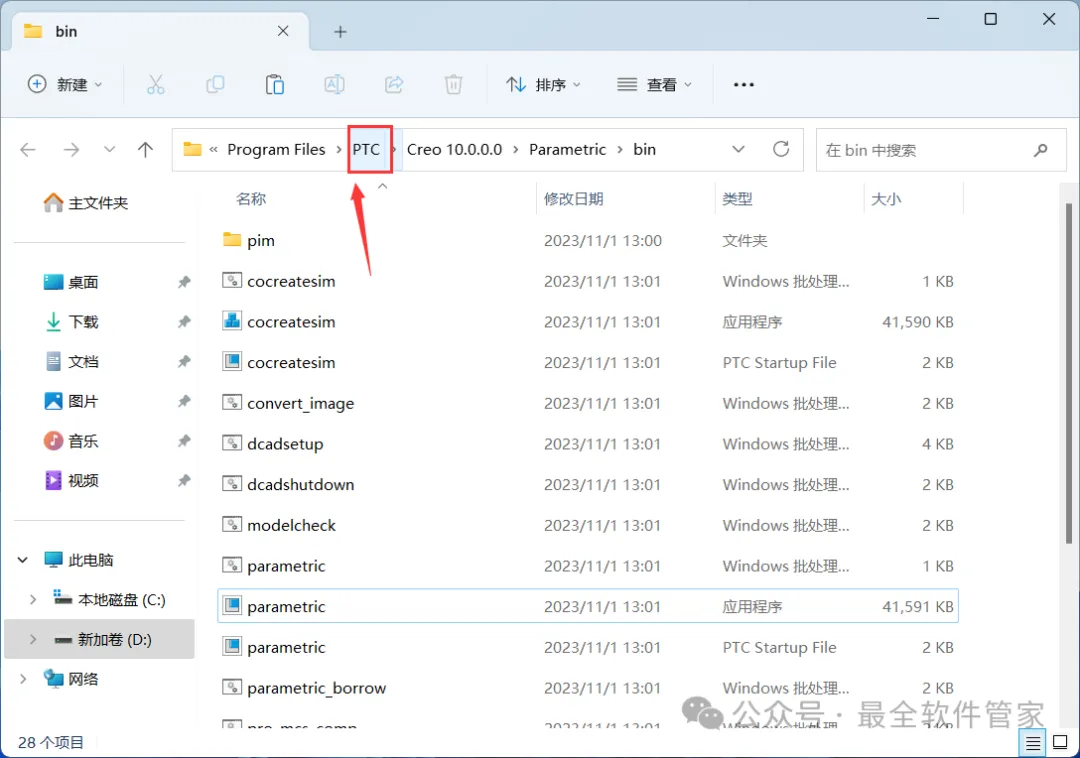Click the Rename icon in toolbar
This screenshot has width=1080, height=758.
(334, 85)
